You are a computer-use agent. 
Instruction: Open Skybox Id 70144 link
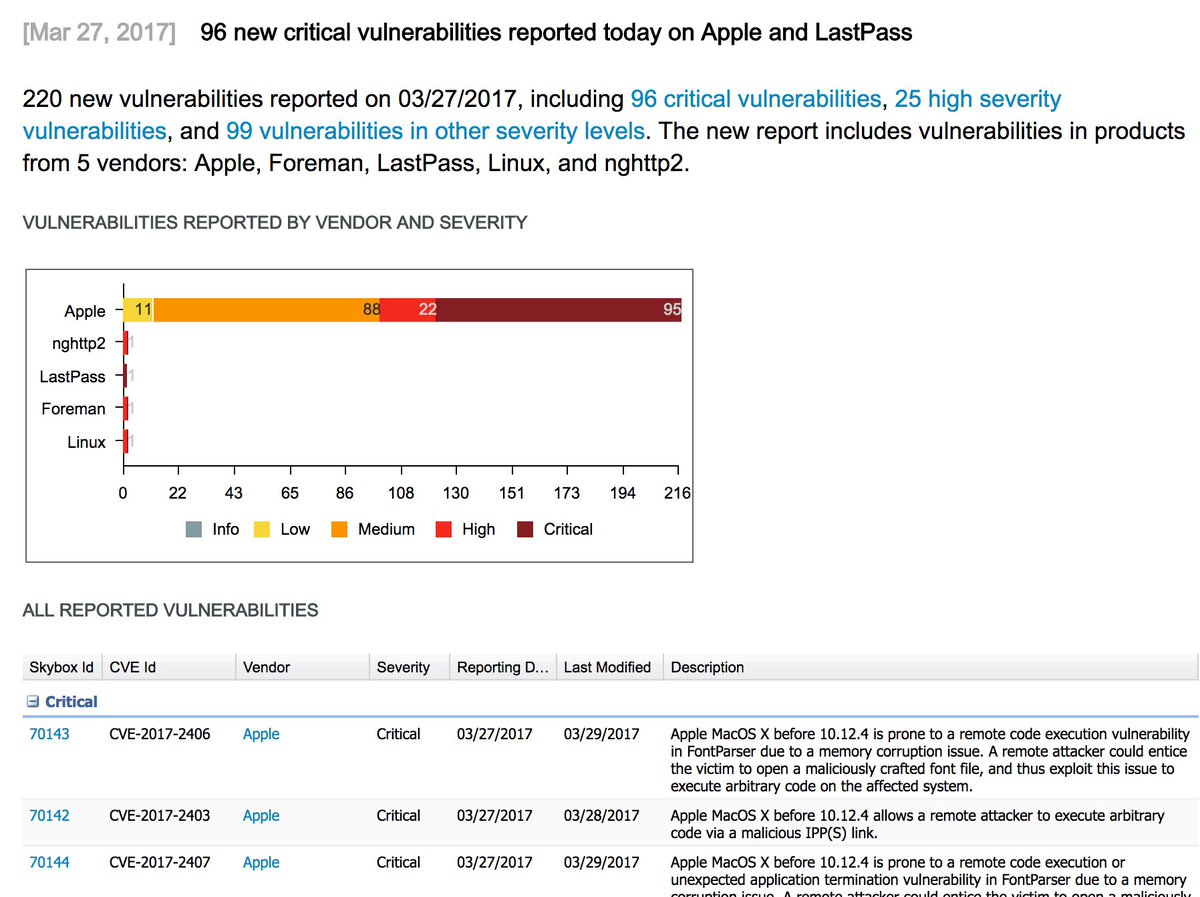(50, 862)
